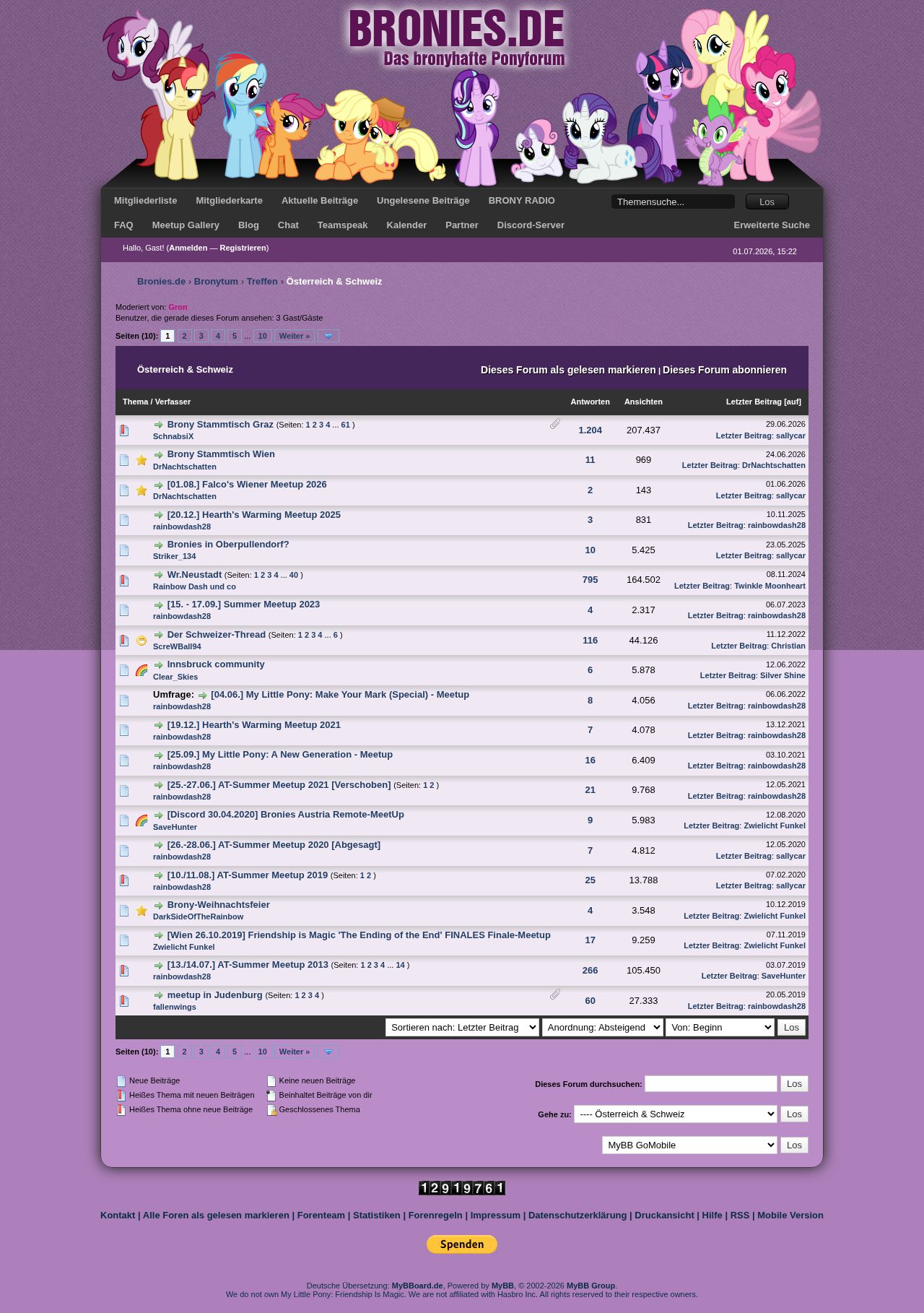Open the page jump arrow in the top pagination
The height and width of the screenshot is (1313, 924).
click(x=328, y=336)
